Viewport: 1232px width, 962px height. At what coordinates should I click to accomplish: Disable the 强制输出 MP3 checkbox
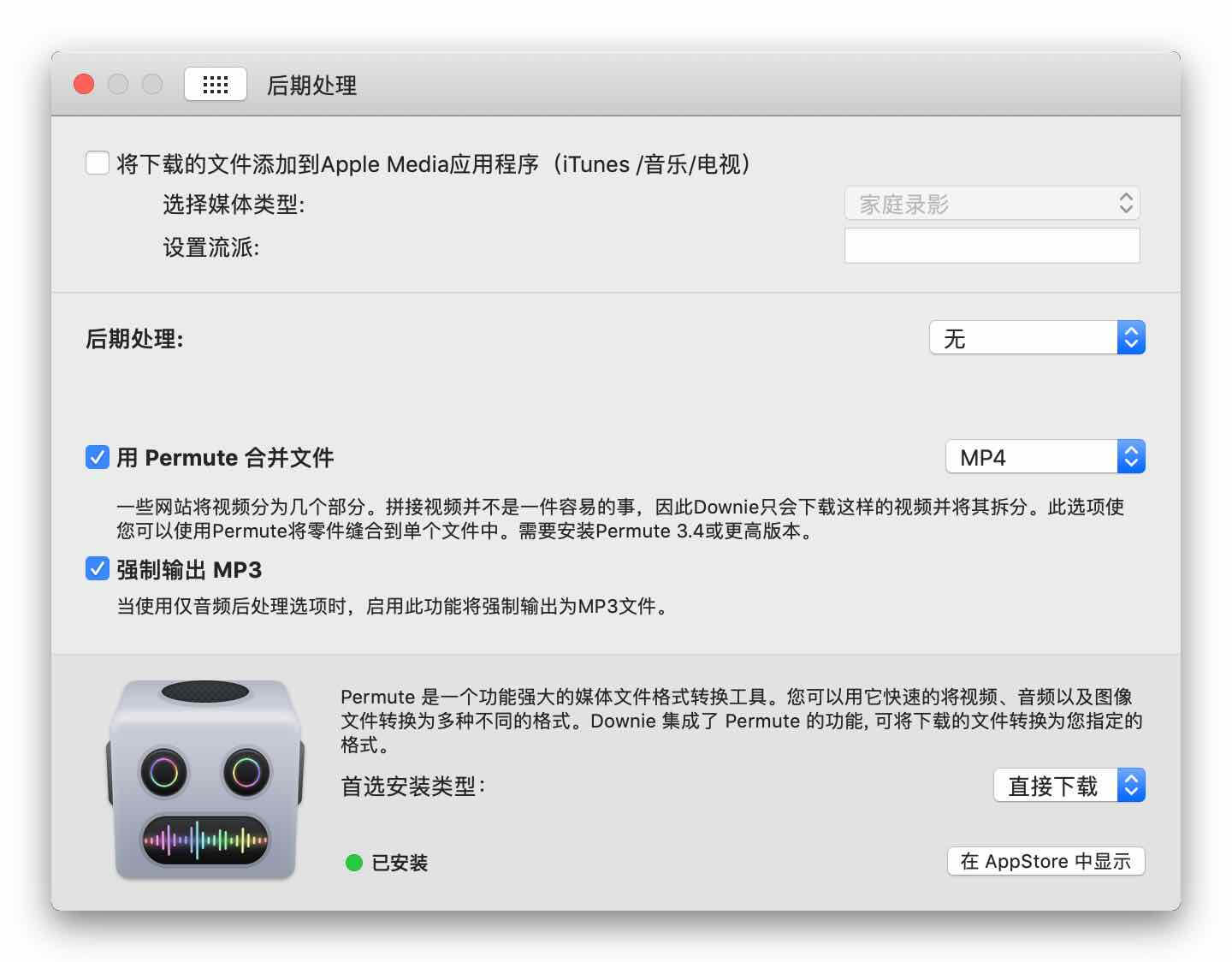[x=97, y=568]
